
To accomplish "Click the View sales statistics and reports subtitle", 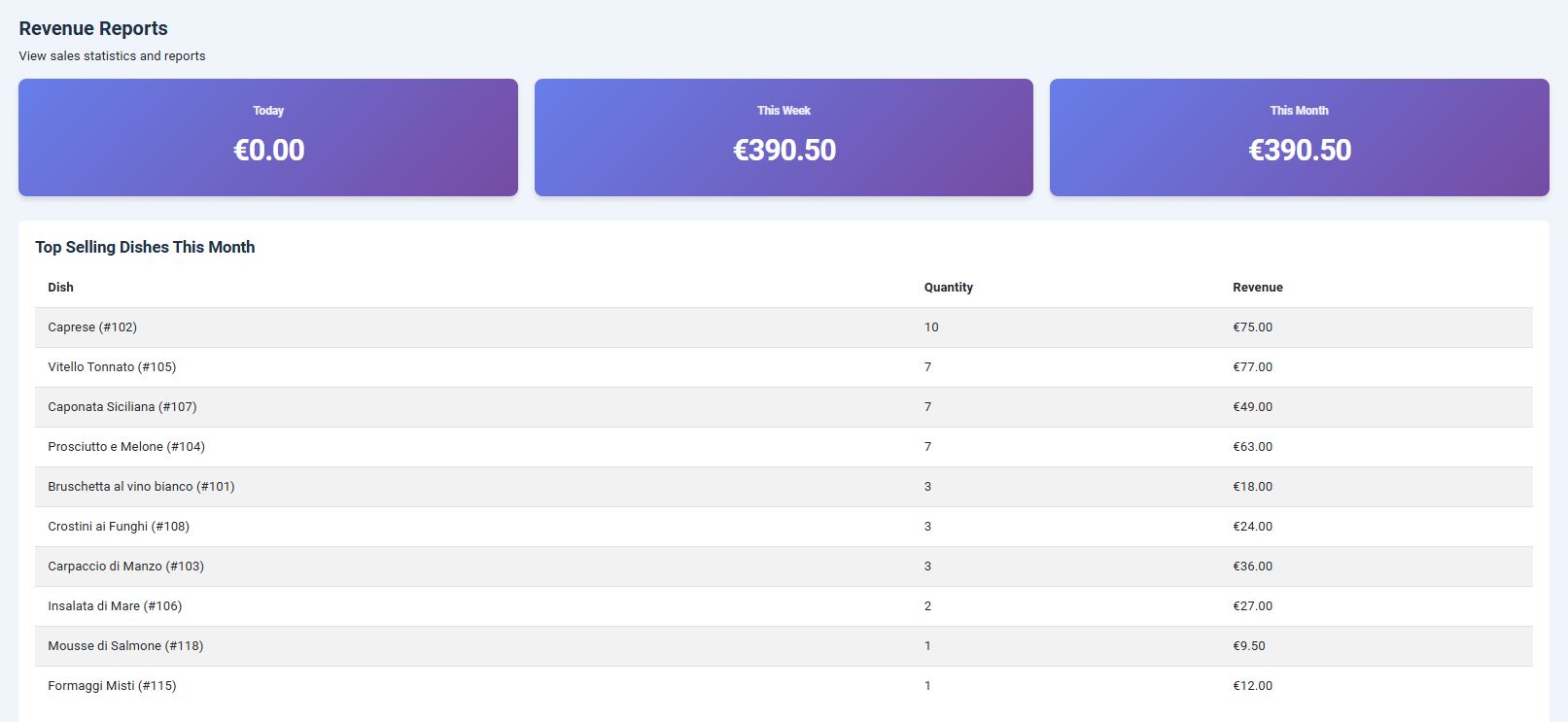I will pyautogui.click(x=111, y=56).
